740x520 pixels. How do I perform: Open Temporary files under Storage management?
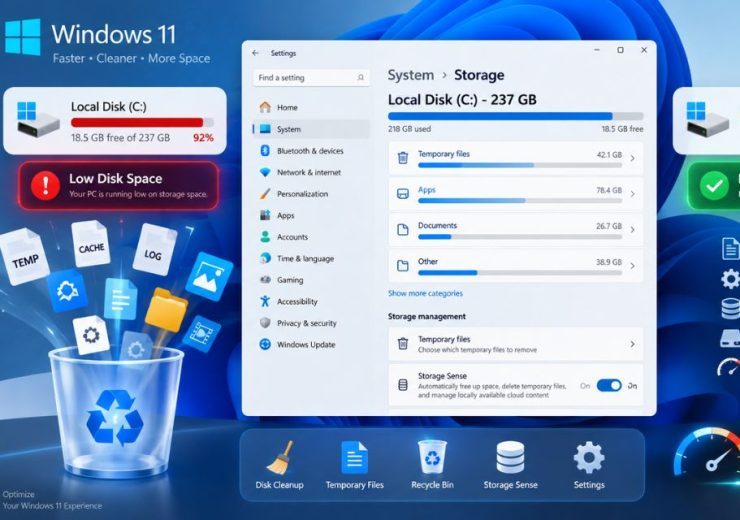(515, 344)
